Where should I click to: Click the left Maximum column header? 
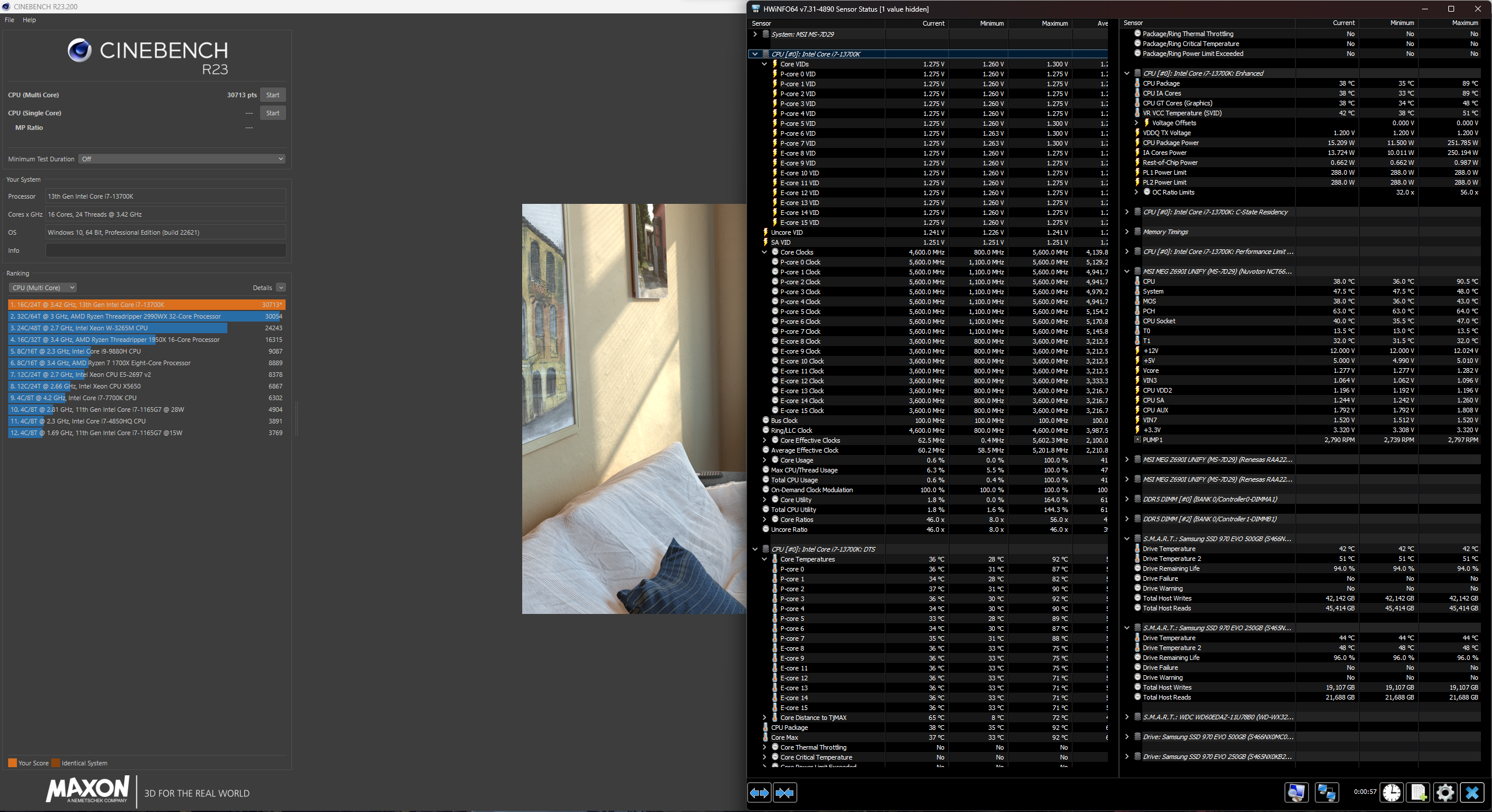pyautogui.click(x=1040, y=23)
